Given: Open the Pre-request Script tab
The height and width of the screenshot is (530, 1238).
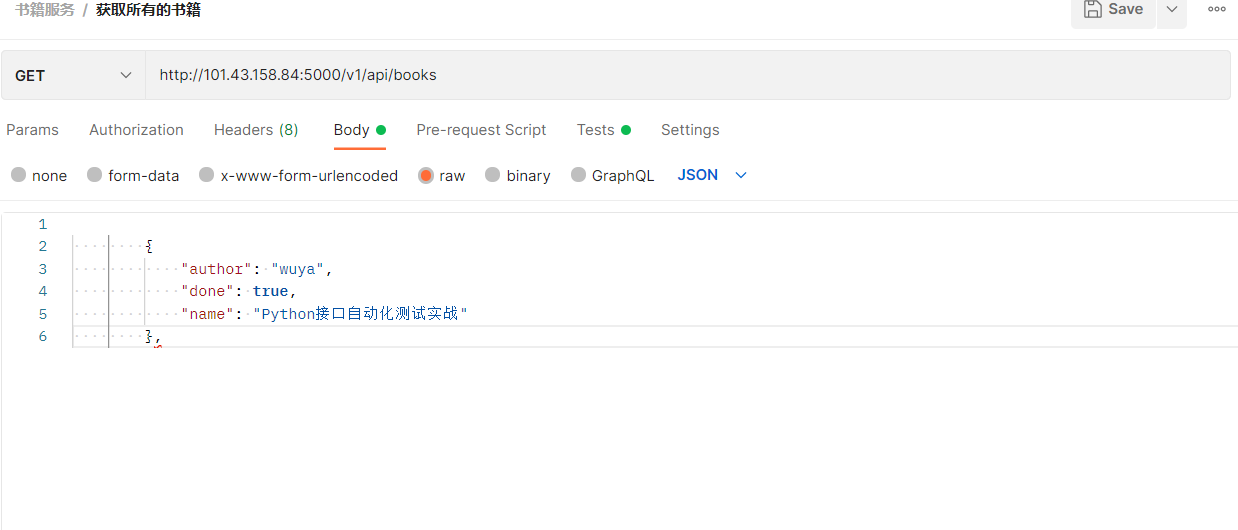Looking at the screenshot, I should (481, 130).
